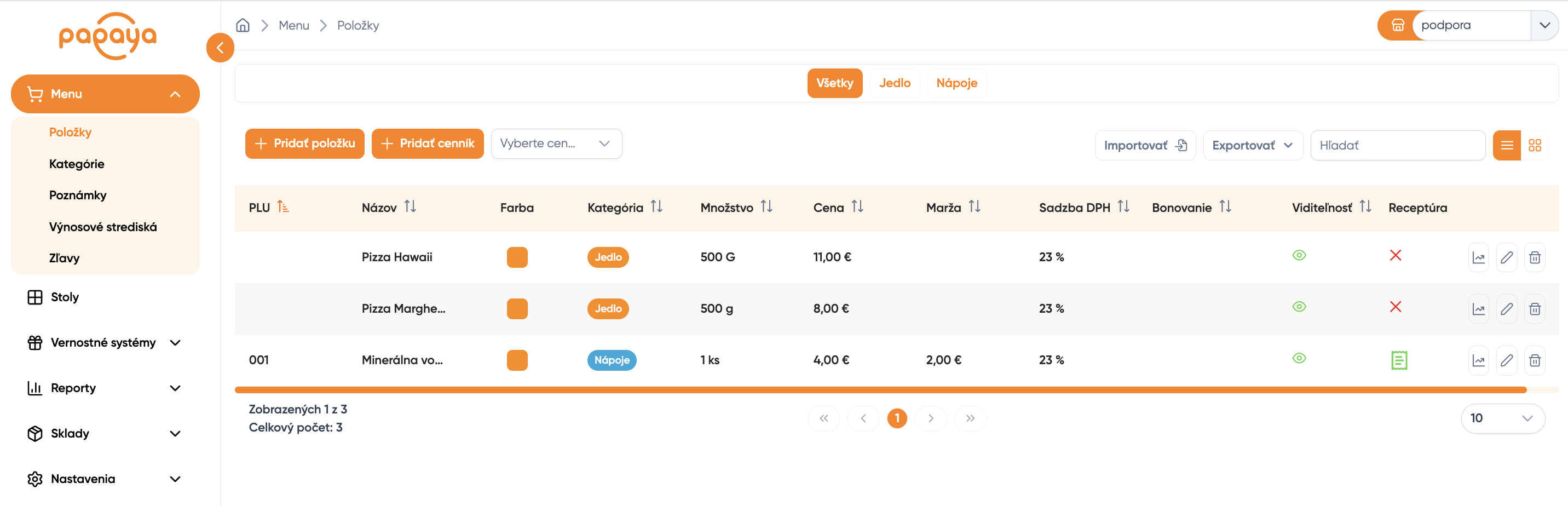1568x506 pixels.
Task: Sort table by Sadzba DPH column
Action: pos(1123,206)
